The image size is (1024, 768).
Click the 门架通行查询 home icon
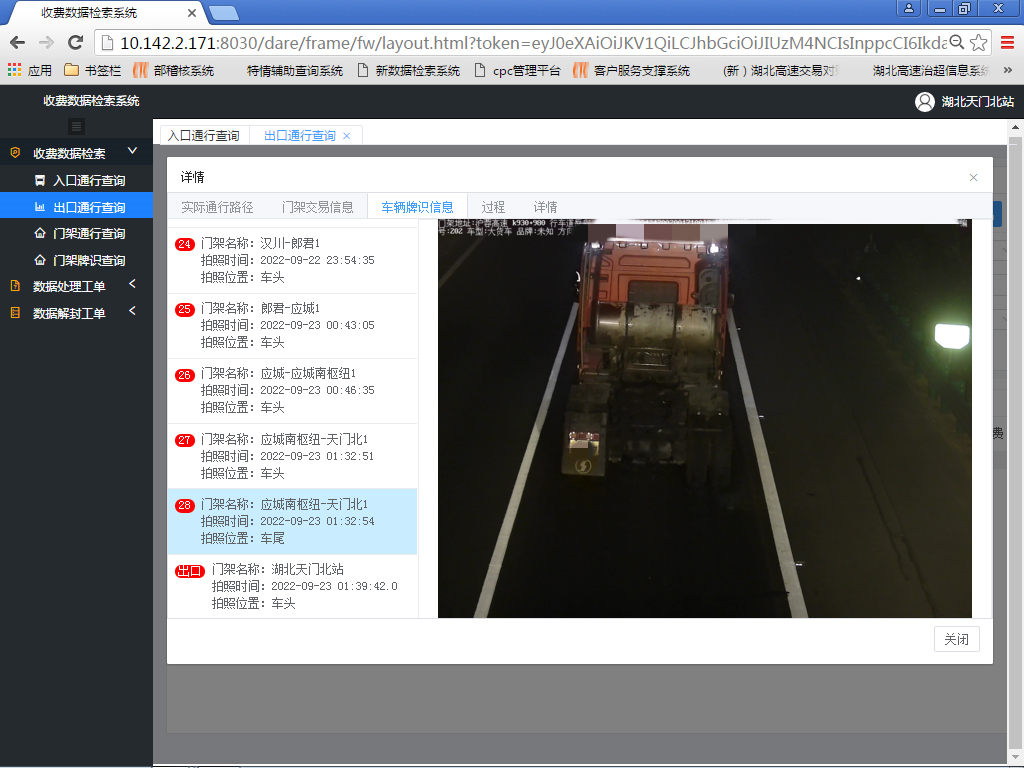point(40,233)
